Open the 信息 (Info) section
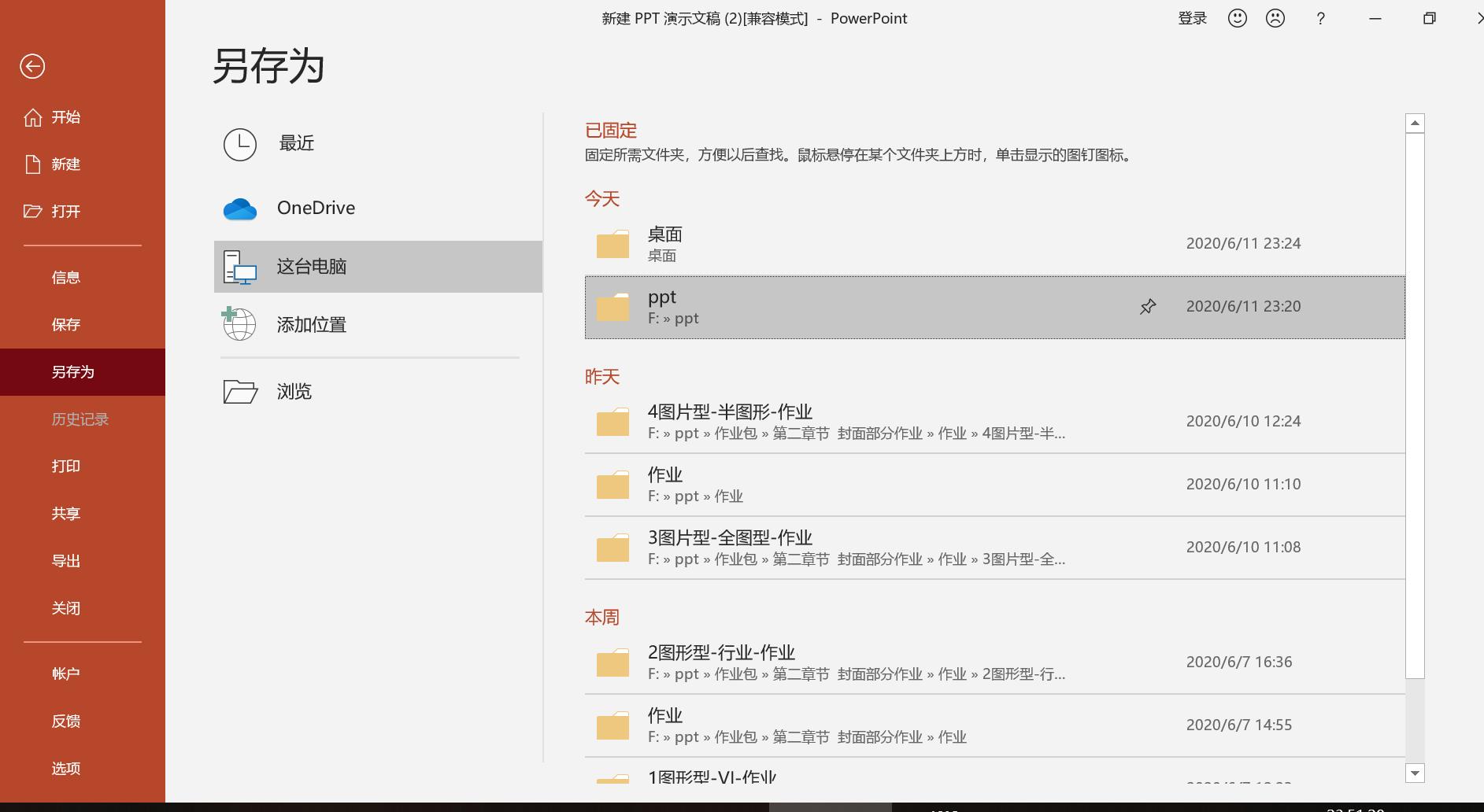 pos(66,276)
